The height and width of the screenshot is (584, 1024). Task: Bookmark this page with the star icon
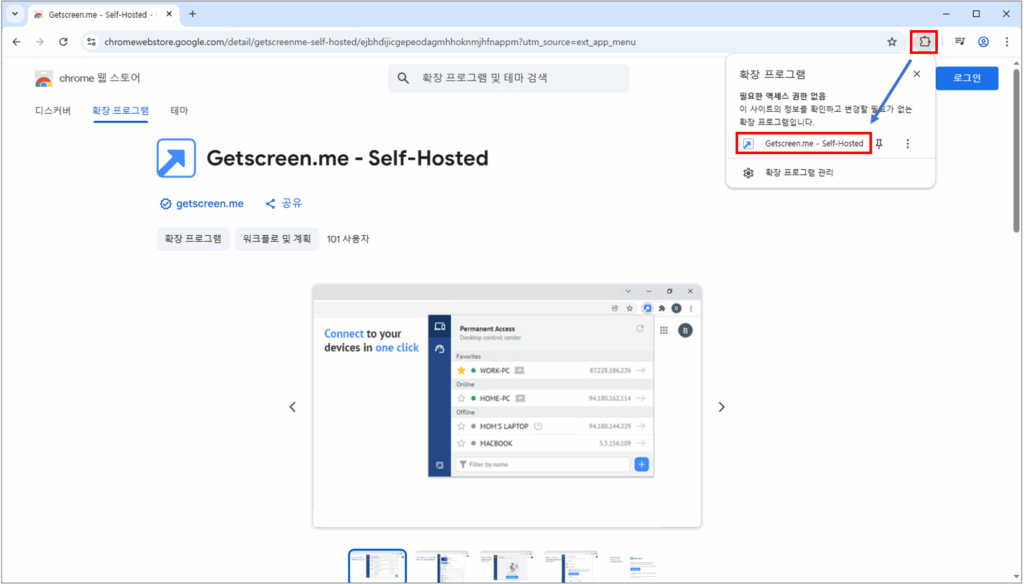[x=892, y=42]
